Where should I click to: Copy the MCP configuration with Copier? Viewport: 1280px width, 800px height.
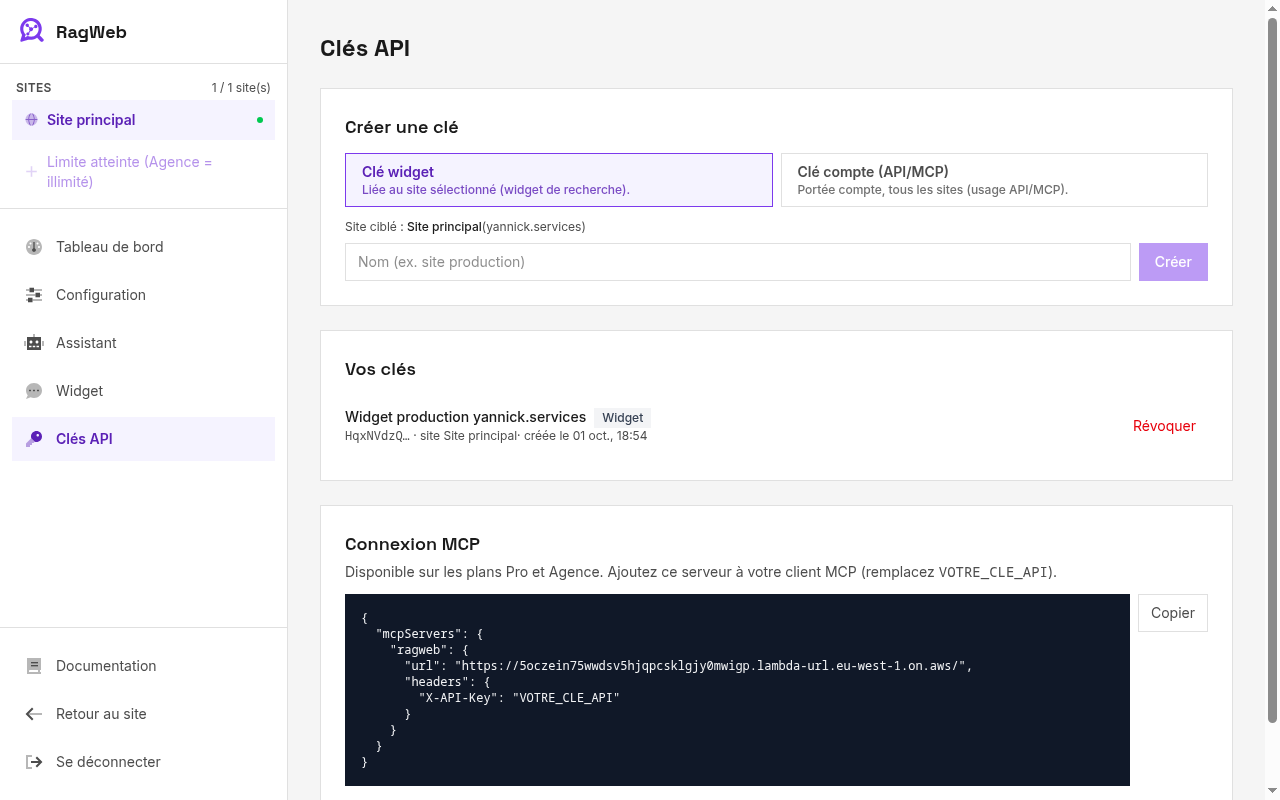[x=1173, y=613]
